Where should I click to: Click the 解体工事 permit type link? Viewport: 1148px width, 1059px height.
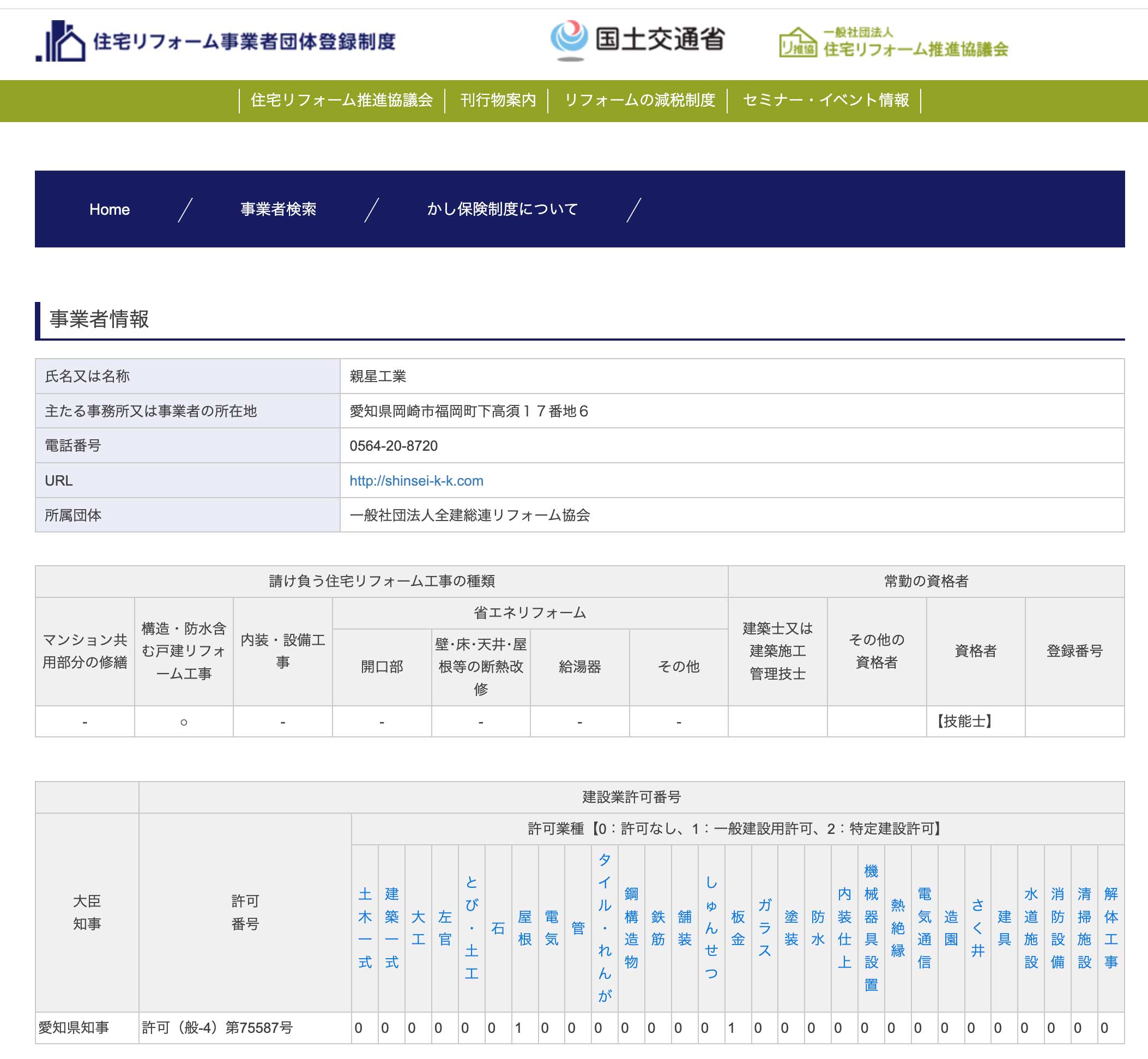tap(1111, 928)
